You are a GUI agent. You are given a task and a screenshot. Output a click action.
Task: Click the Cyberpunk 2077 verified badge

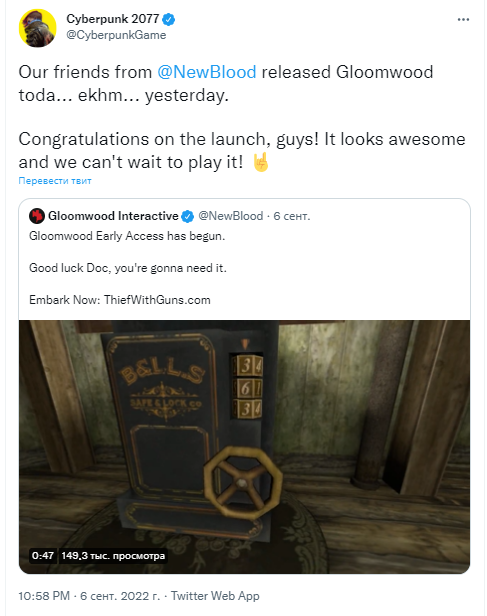[x=169, y=19]
